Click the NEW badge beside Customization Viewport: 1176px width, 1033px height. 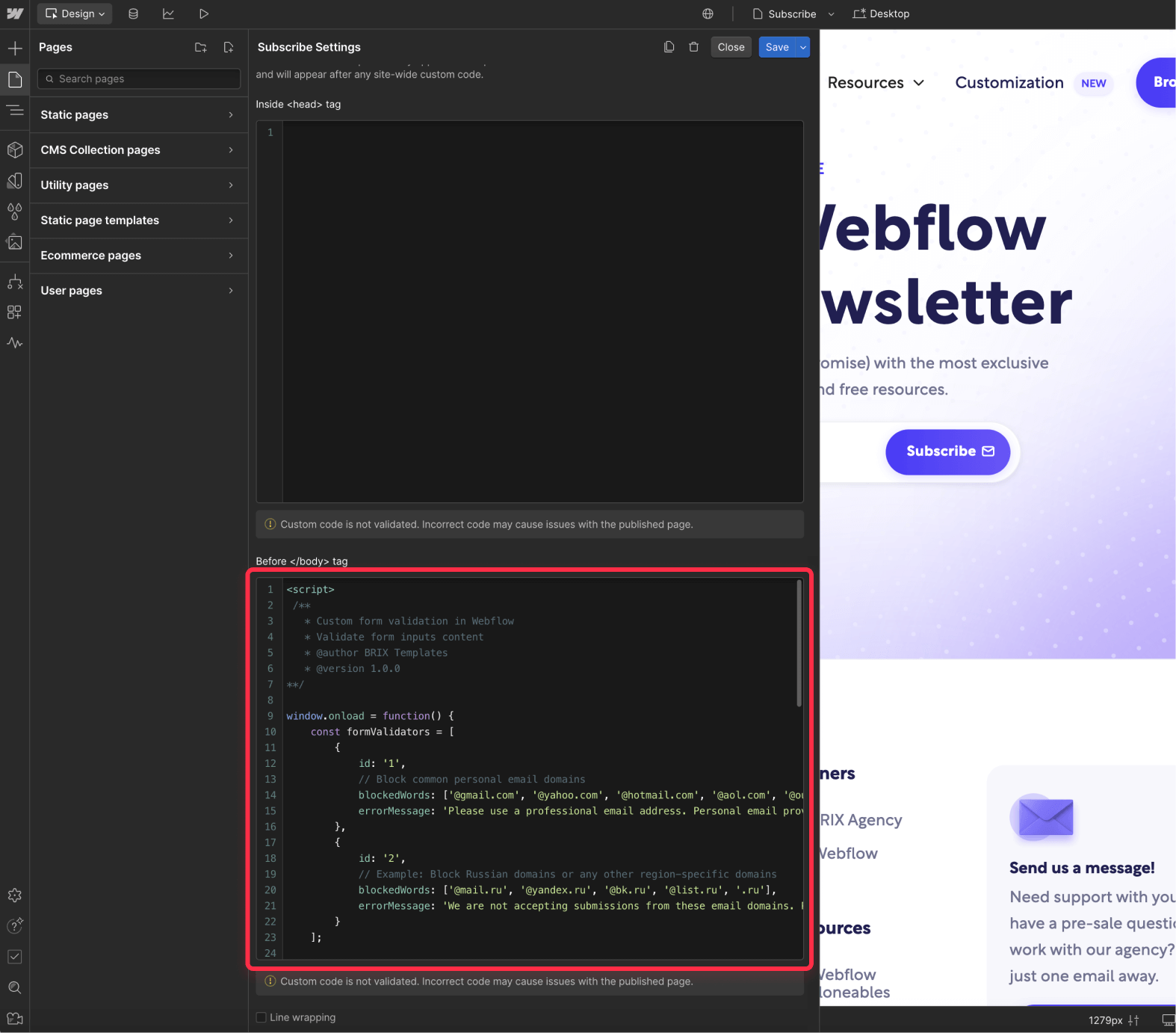(x=1093, y=83)
